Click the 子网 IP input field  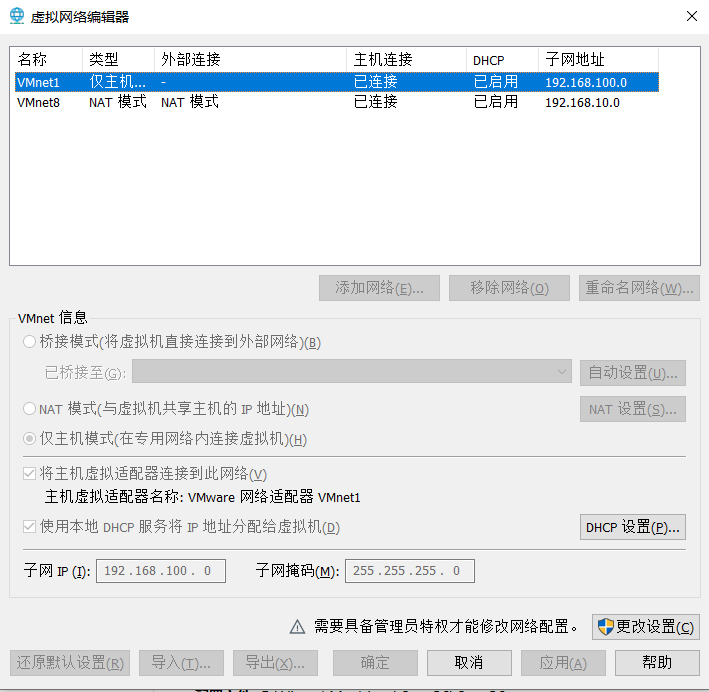pyautogui.click(x=161, y=571)
